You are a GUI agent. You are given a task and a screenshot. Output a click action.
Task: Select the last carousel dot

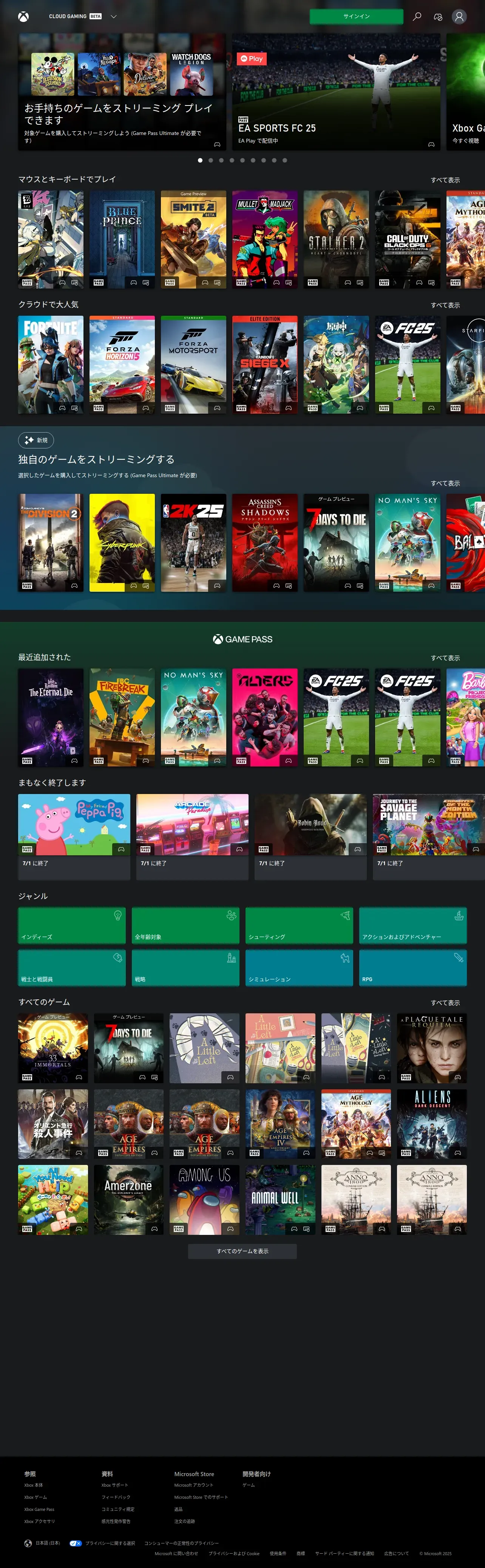[284, 160]
